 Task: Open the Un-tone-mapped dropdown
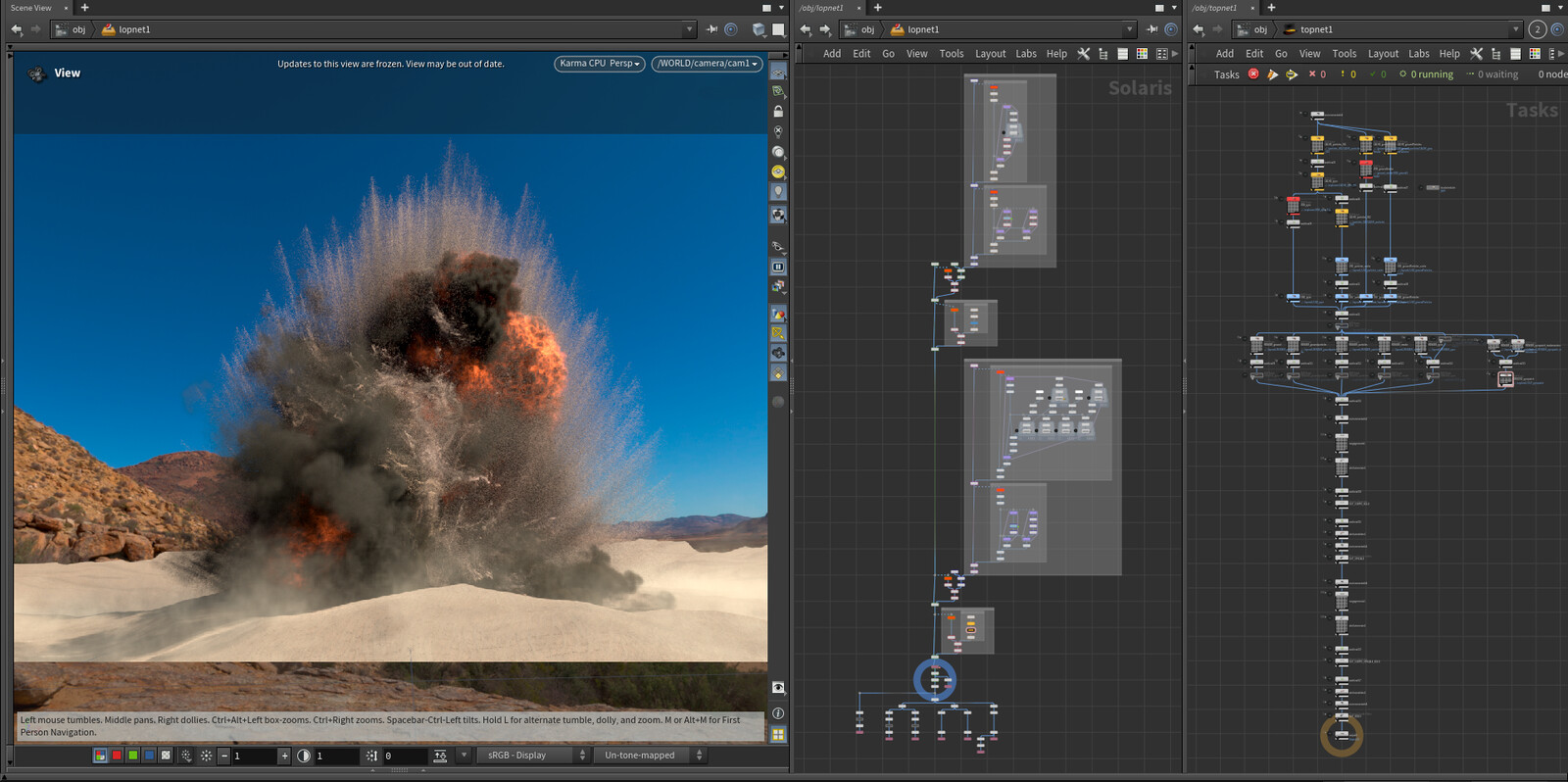(650, 756)
